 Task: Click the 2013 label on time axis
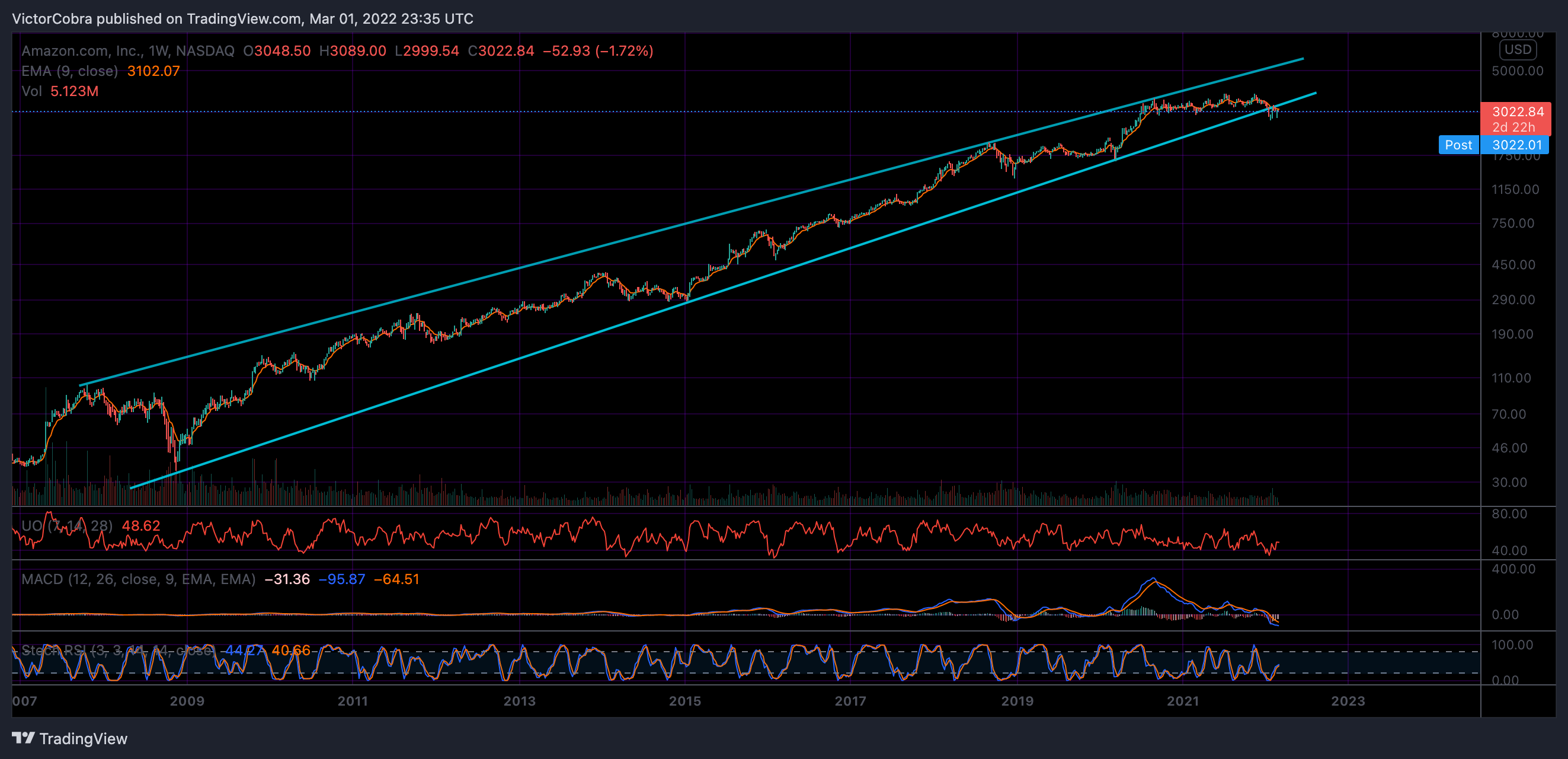pyautogui.click(x=519, y=700)
